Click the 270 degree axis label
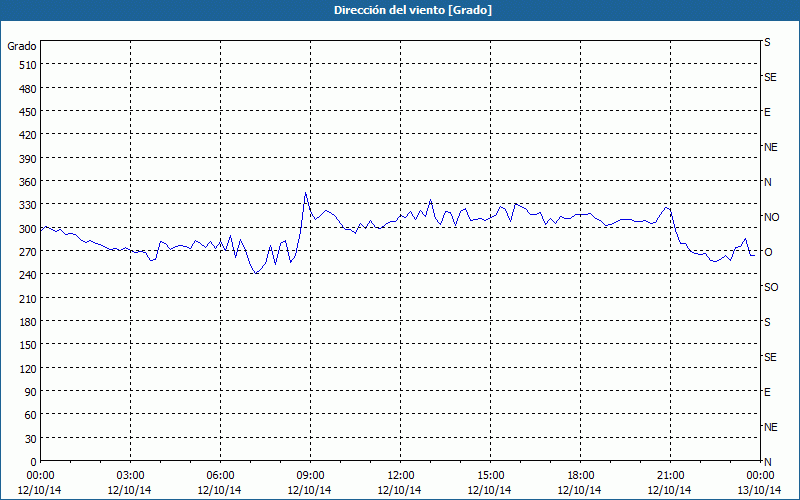The image size is (800, 500). pyautogui.click(x=28, y=252)
